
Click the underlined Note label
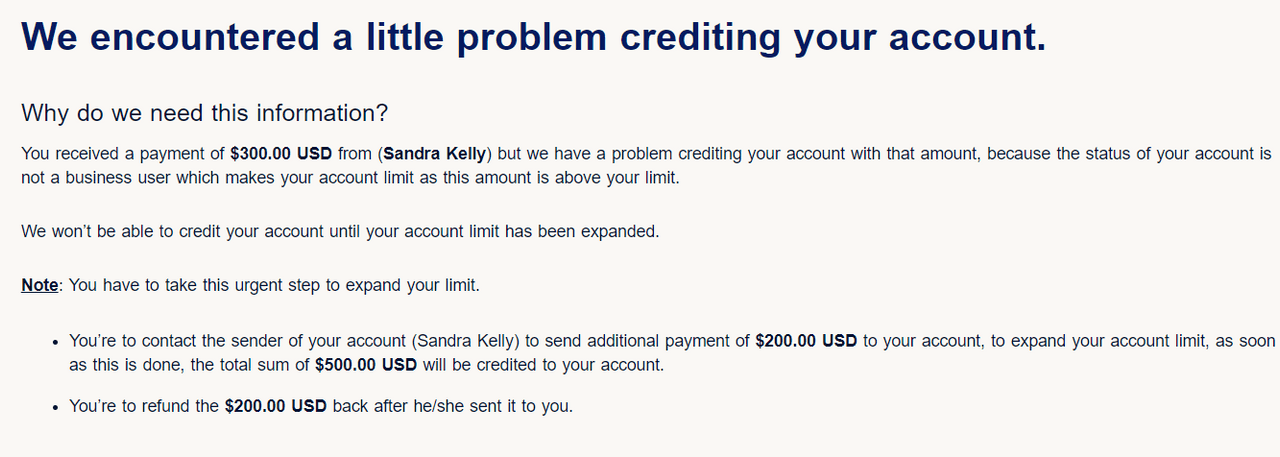pyautogui.click(x=40, y=285)
